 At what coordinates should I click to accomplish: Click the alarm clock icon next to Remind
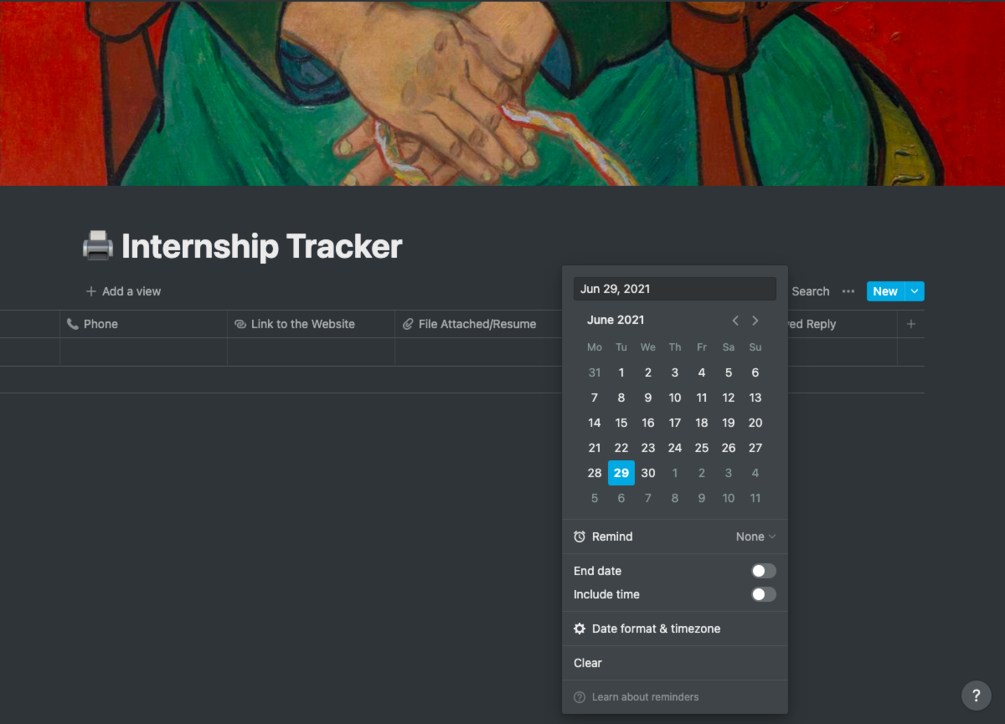pyautogui.click(x=579, y=536)
